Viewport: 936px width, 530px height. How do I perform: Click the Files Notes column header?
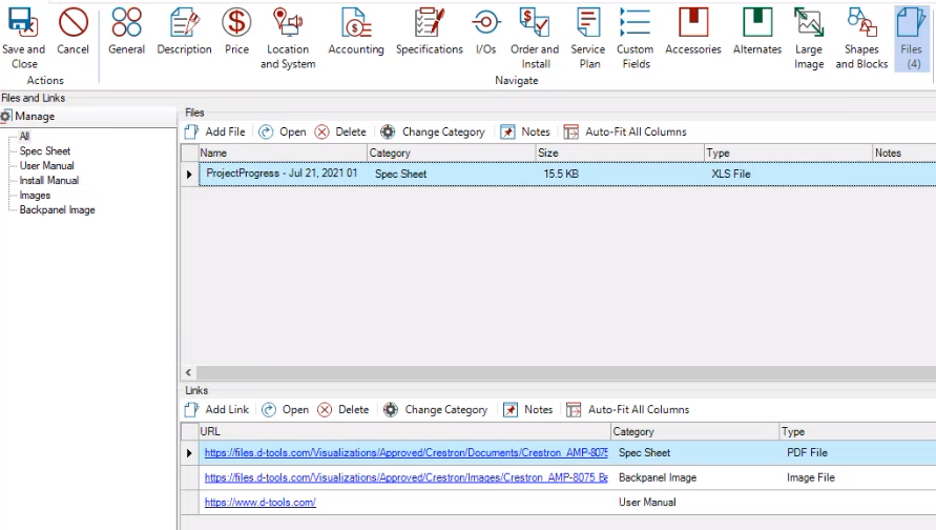[x=904, y=153]
